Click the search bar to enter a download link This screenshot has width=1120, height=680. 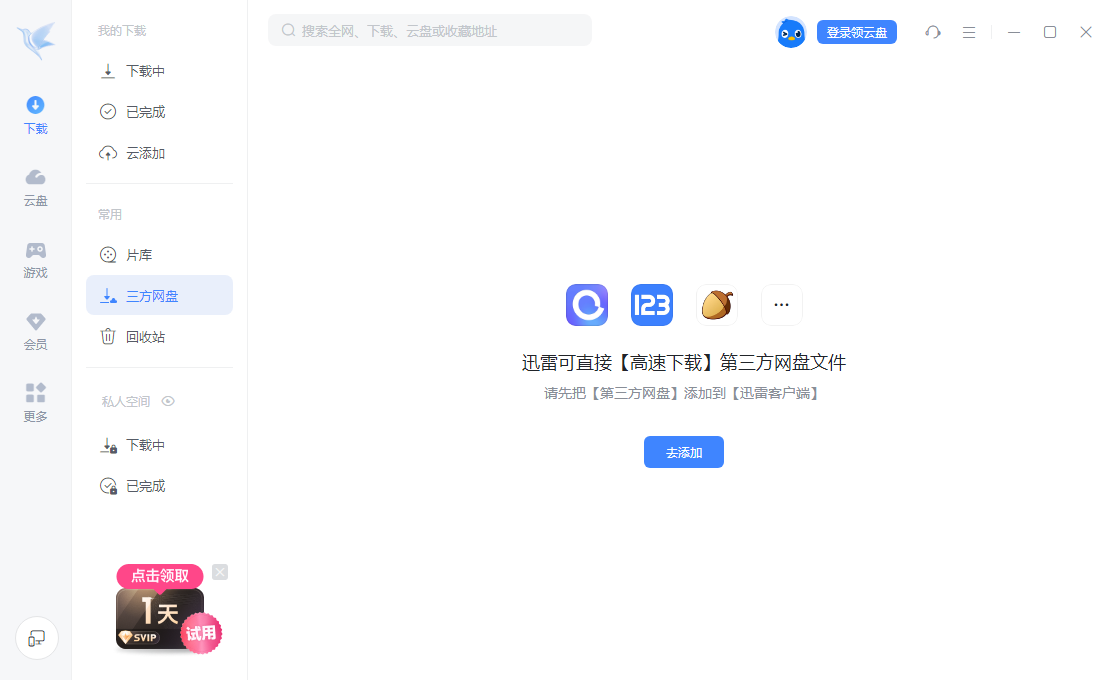(430, 30)
